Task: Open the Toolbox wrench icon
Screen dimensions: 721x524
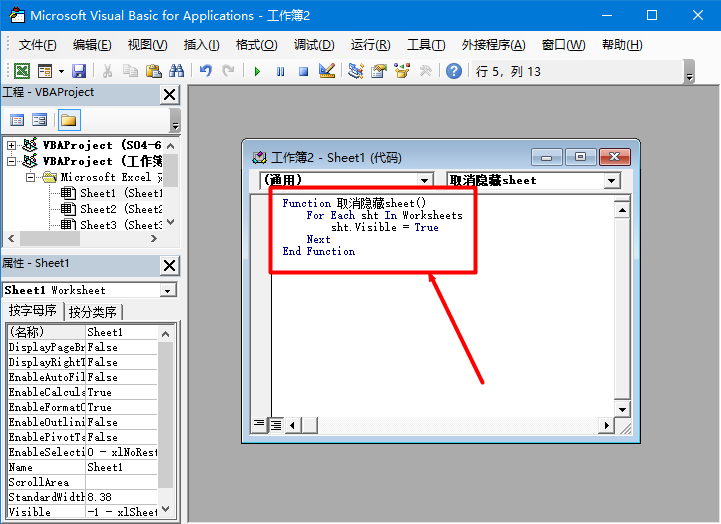Action: 425,71
